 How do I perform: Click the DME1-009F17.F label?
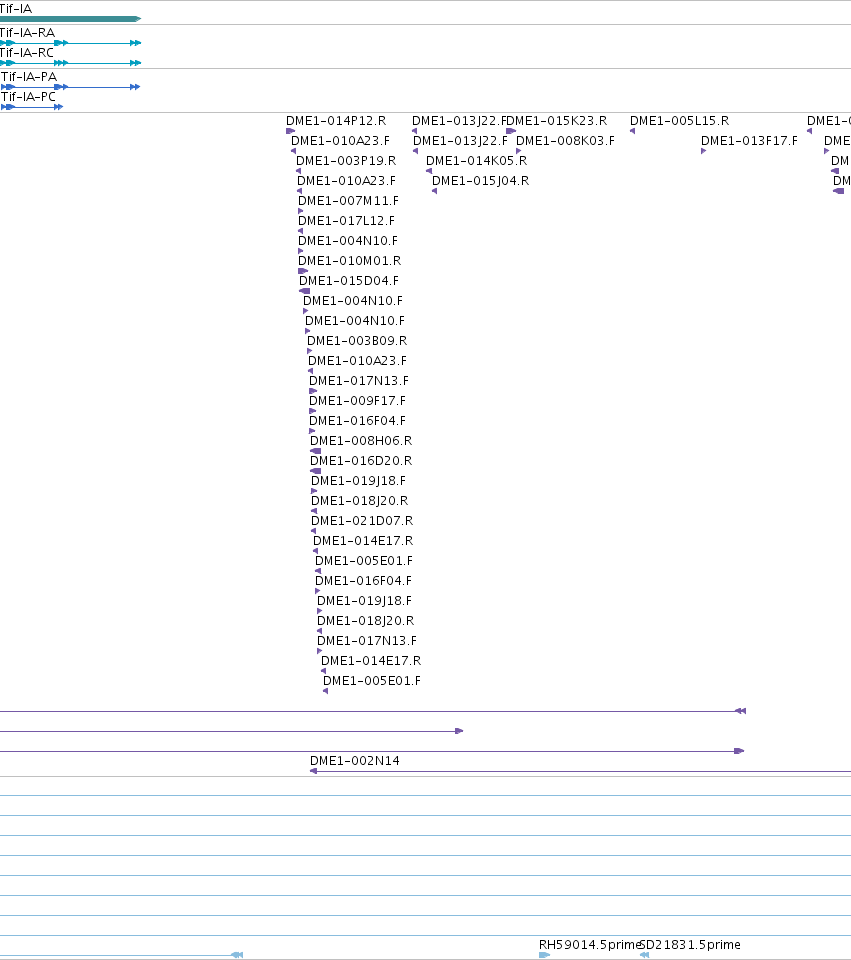[x=358, y=400]
